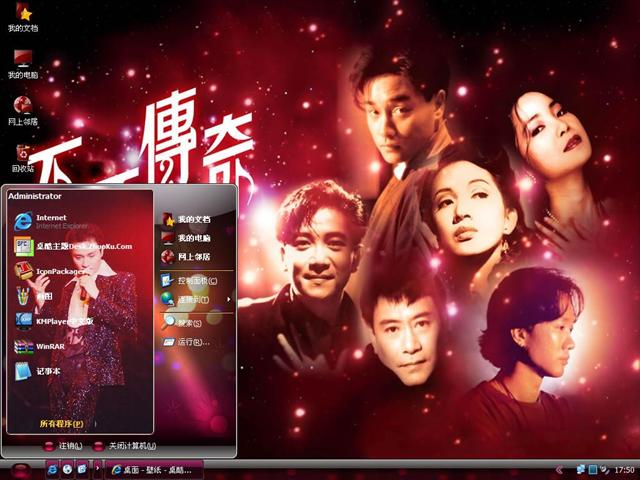
Task: Open 我的电脑 in Start menu right panel
Action: [x=186, y=238]
